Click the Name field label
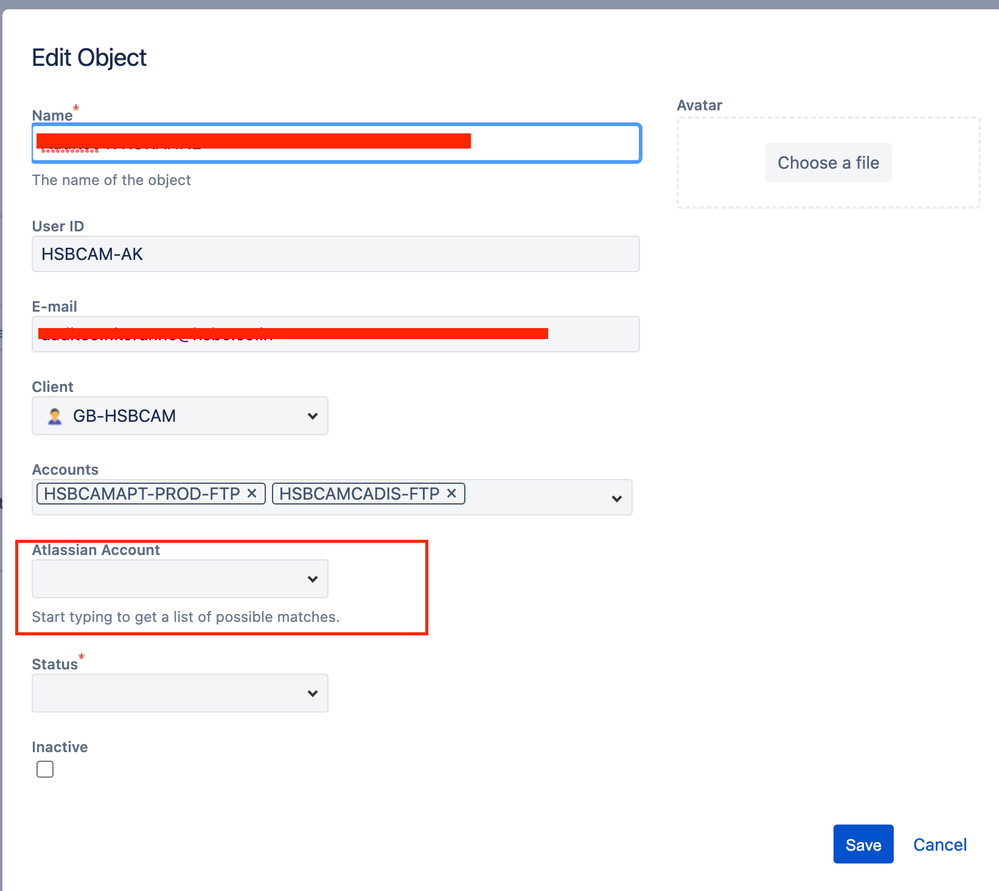This screenshot has height=891, width=999. point(52,115)
